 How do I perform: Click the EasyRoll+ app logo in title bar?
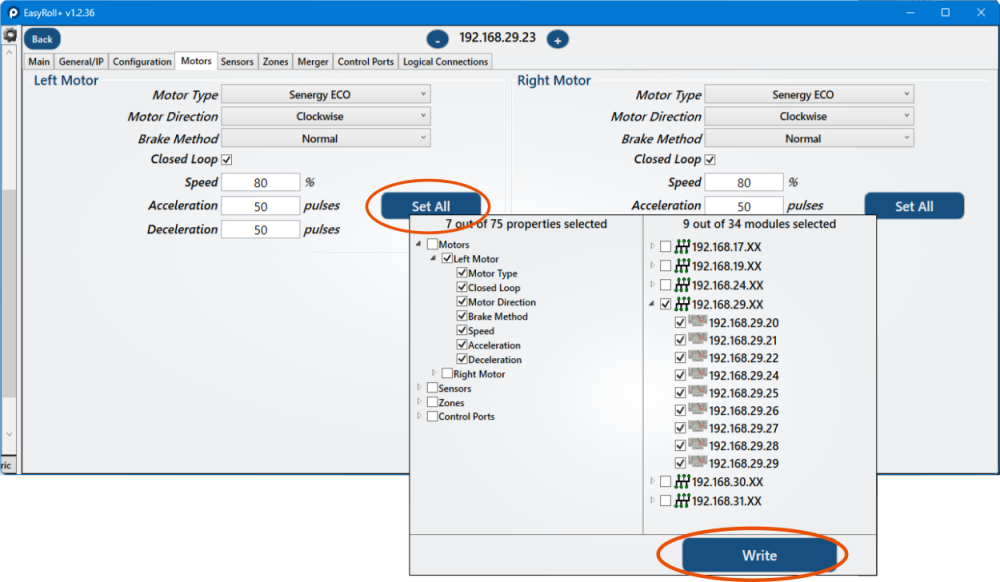pos(13,13)
